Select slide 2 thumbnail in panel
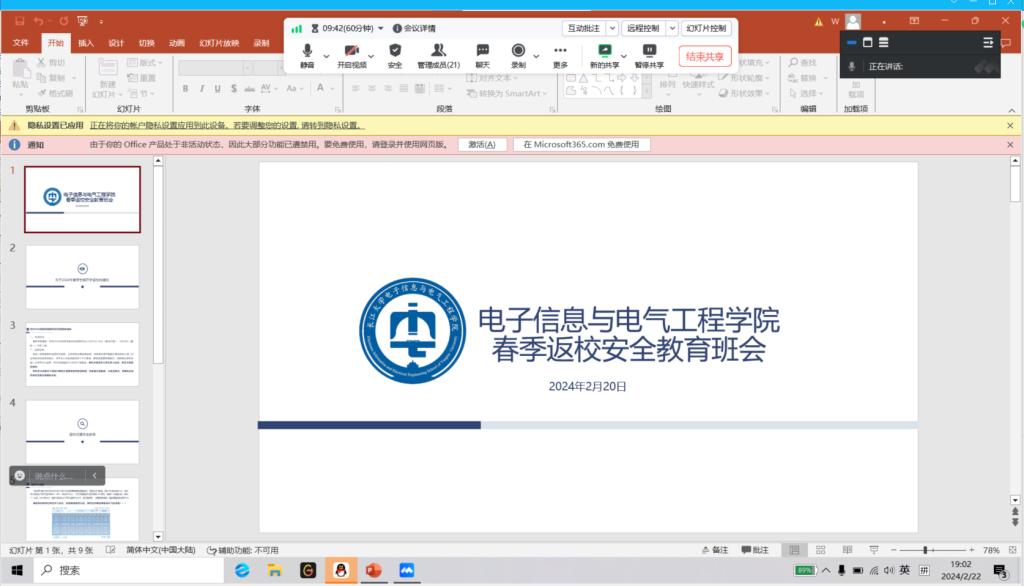1024x586 pixels. (x=82, y=277)
